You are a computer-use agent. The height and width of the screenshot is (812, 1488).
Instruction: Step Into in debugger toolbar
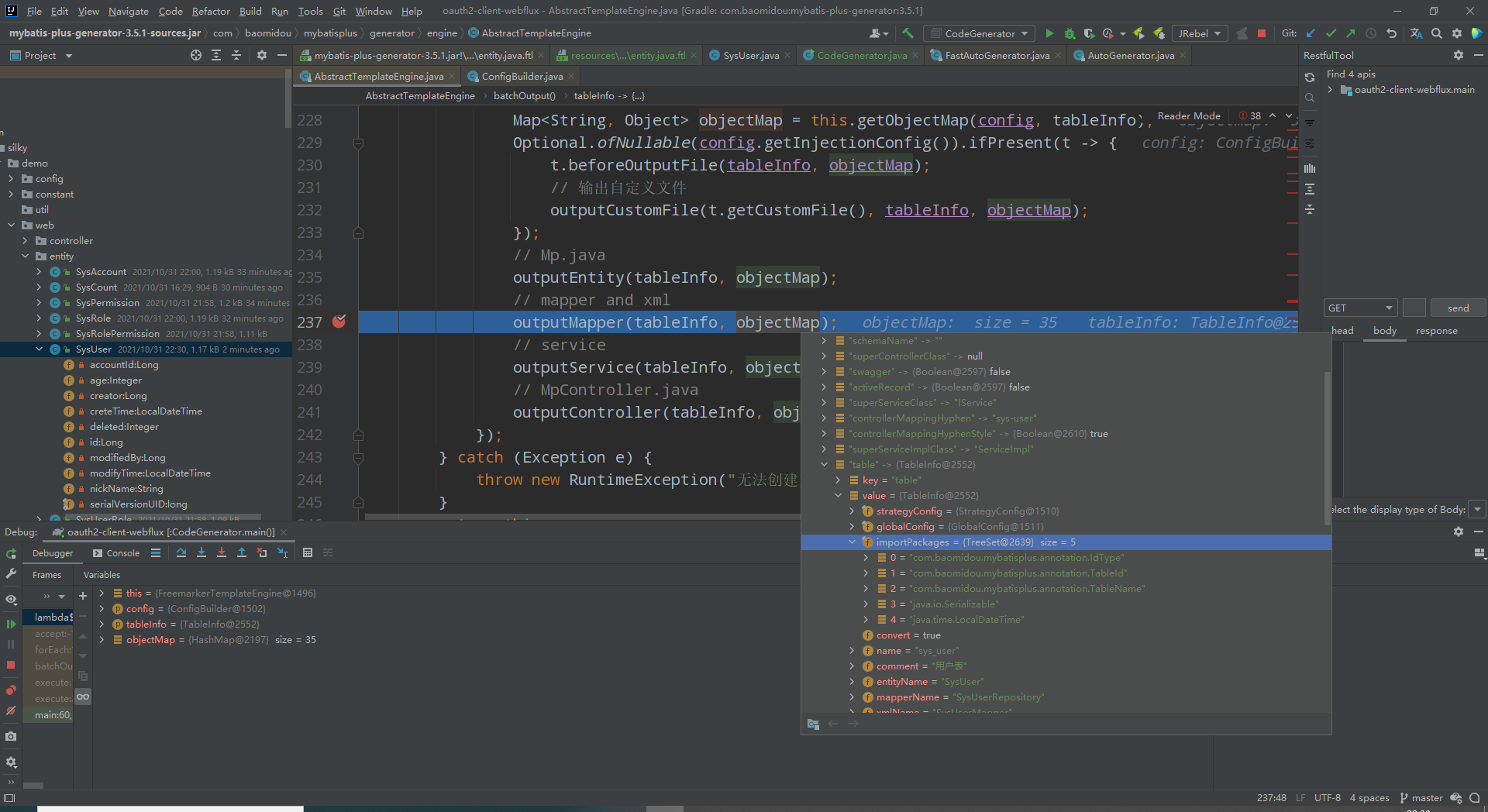[x=201, y=552]
